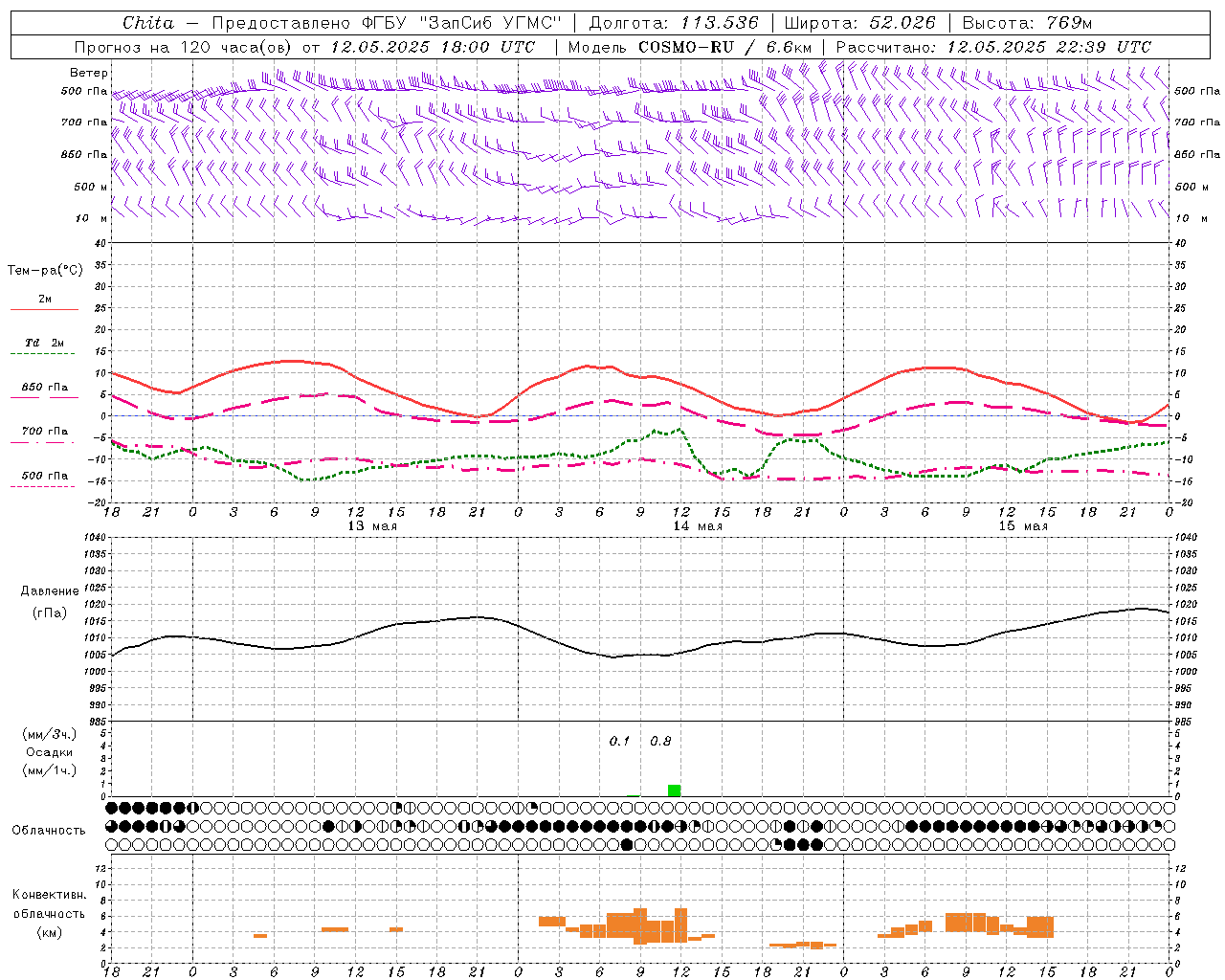Viewport: 1225px width, 980px height.
Task: Click the "Осадки" precipitation panel label
Action: pos(50,752)
